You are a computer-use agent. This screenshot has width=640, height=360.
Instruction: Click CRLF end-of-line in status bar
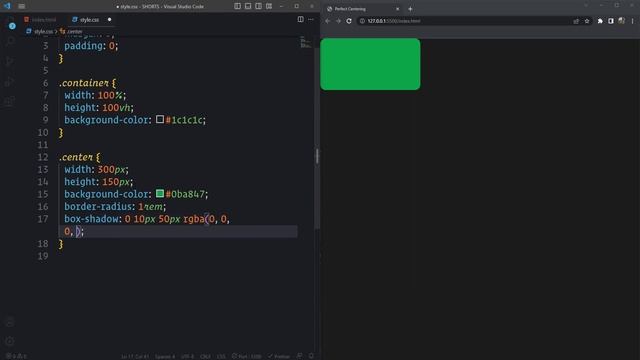pos(205,356)
